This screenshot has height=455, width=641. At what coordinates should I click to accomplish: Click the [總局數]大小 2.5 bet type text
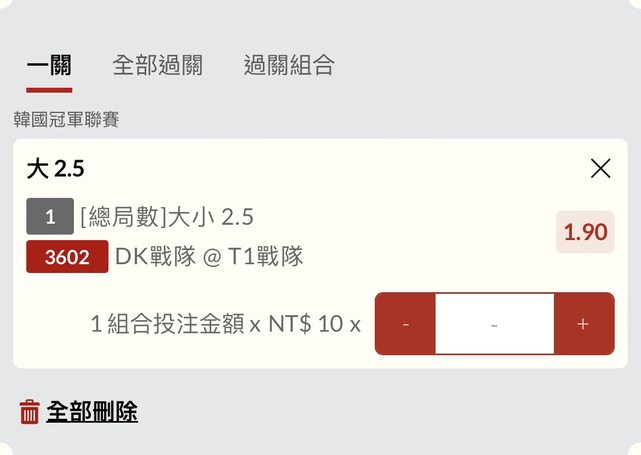[167, 217]
